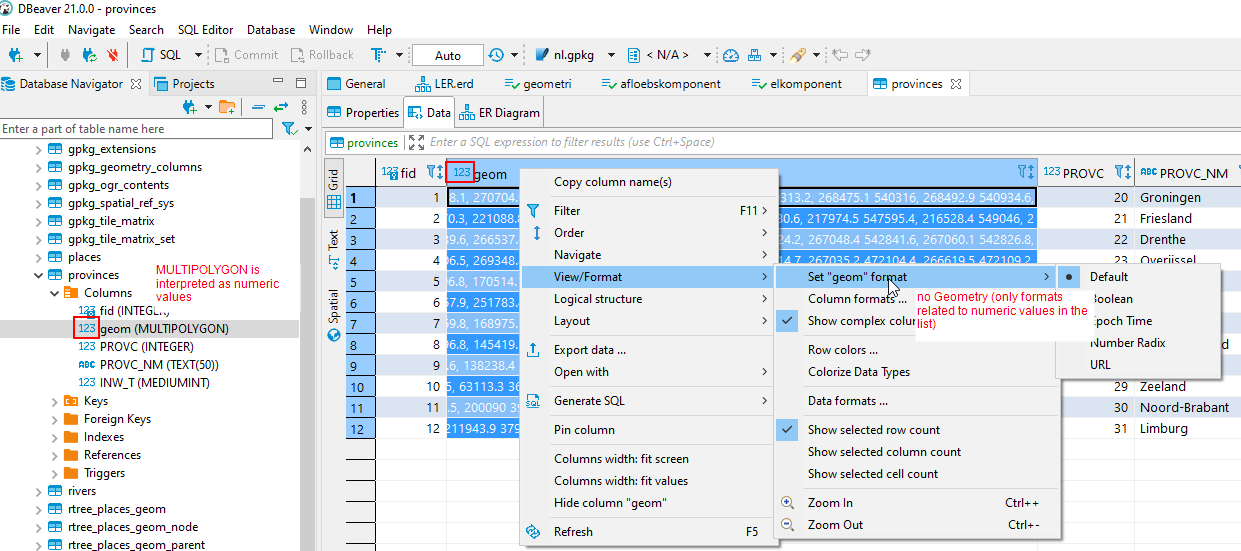Open the Logical structure submenu

click(649, 299)
